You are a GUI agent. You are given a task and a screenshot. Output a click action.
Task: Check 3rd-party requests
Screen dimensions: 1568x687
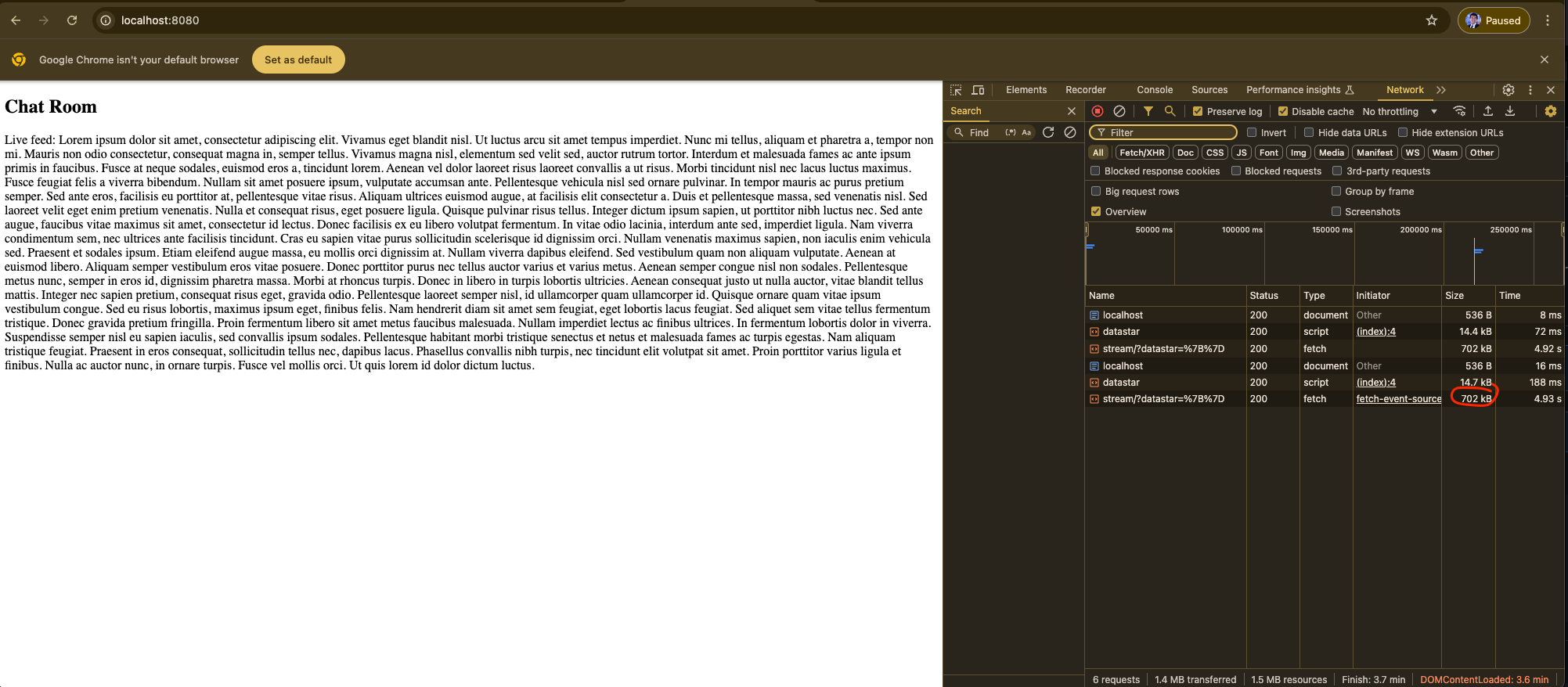click(x=1337, y=171)
